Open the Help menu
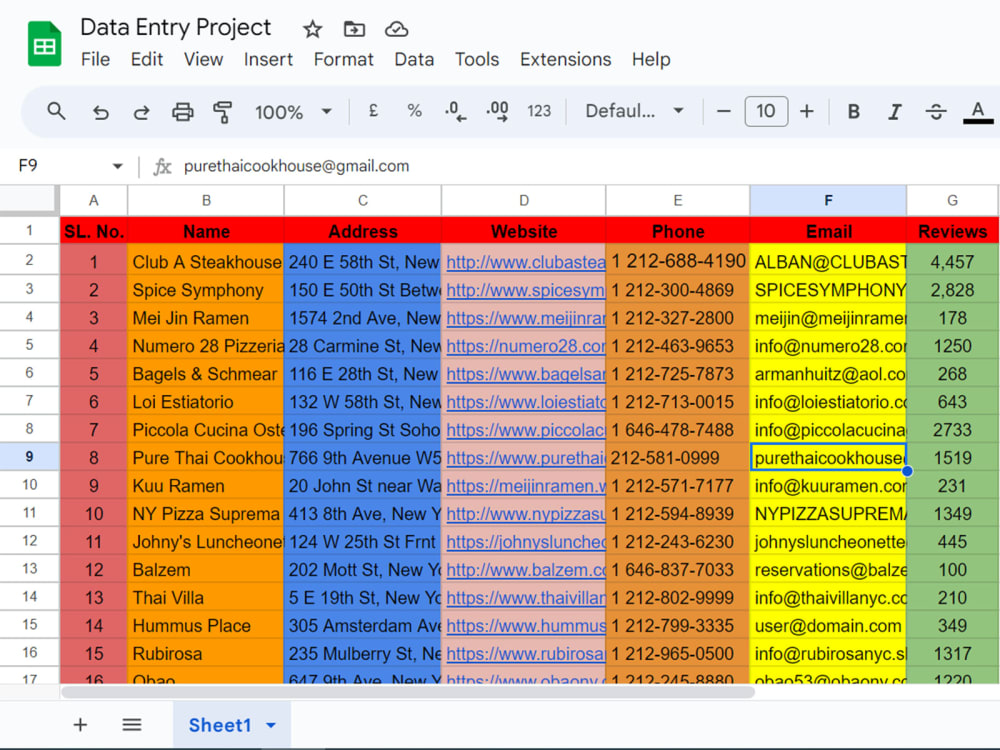Image resolution: width=1000 pixels, height=750 pixels. [x=651, y=59]
